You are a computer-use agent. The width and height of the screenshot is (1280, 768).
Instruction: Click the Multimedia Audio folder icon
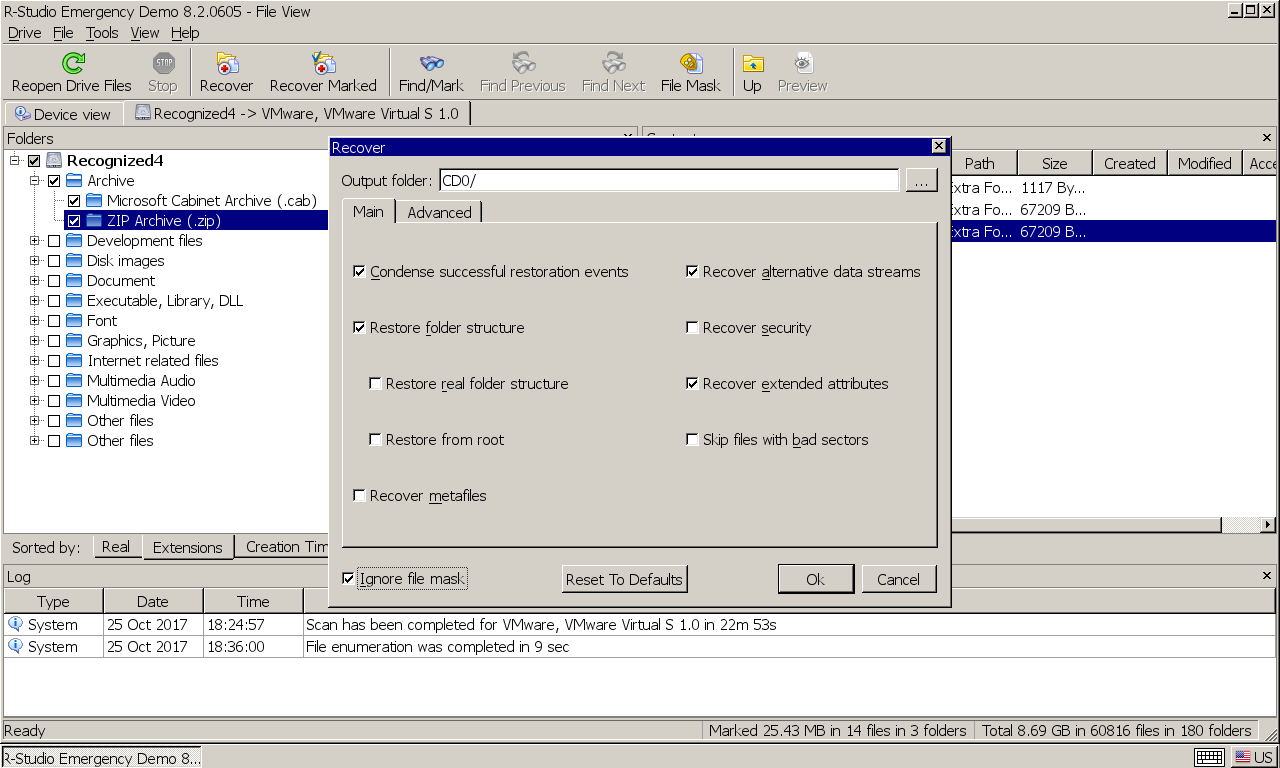(x=74, y=381)
